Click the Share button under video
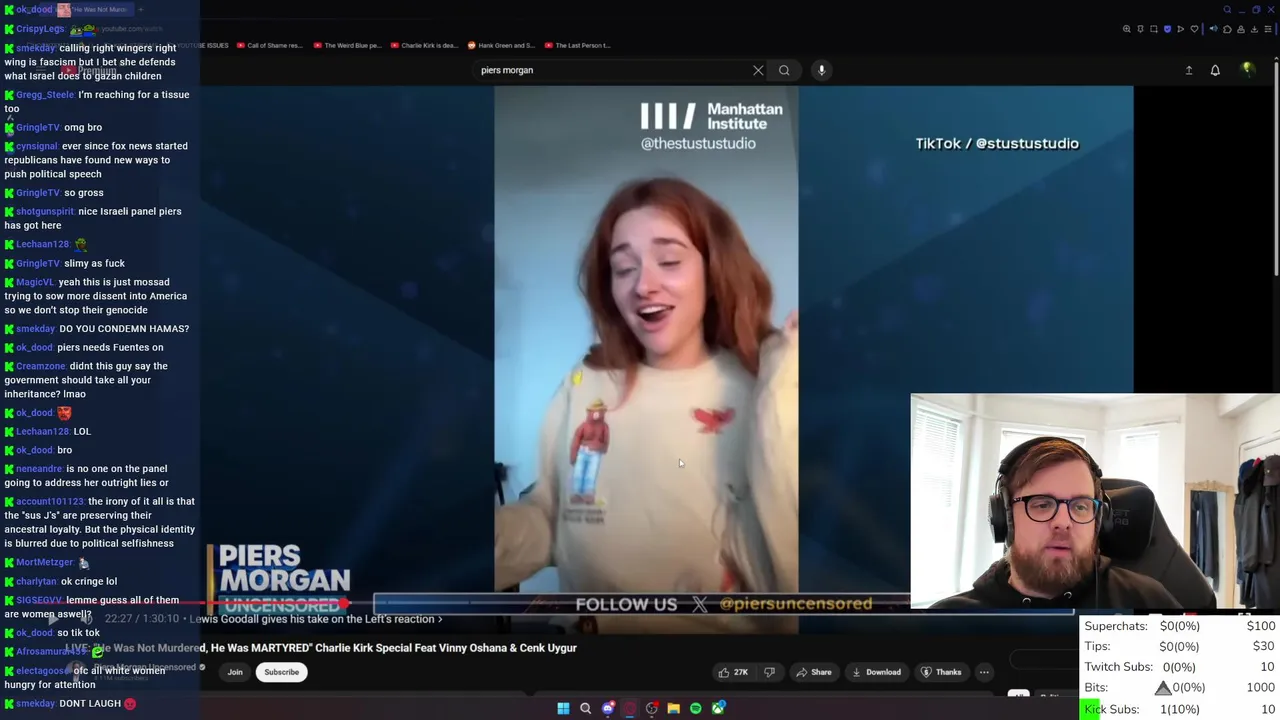The height and width of the screenshot is (720, 1280). coord(814,672)
